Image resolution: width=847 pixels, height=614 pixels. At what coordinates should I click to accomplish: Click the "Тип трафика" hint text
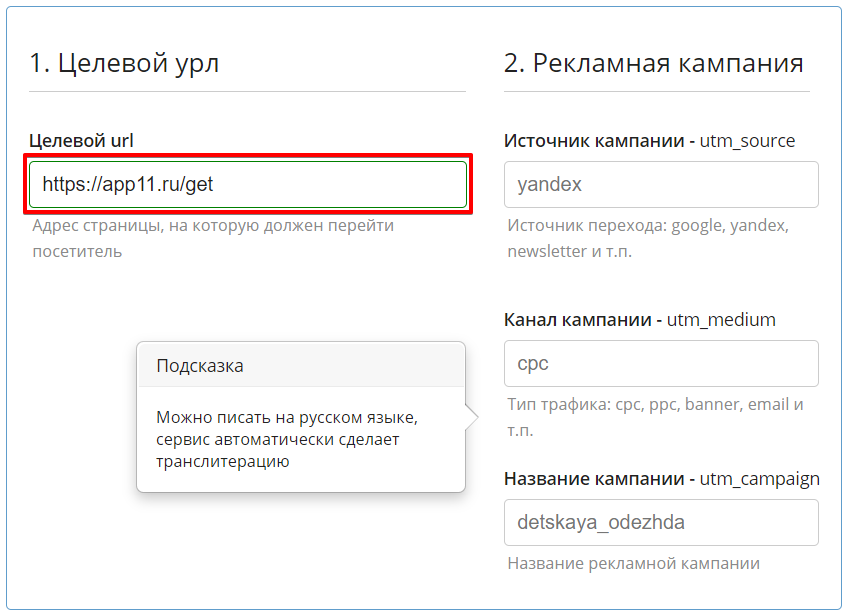click(655, 417)
